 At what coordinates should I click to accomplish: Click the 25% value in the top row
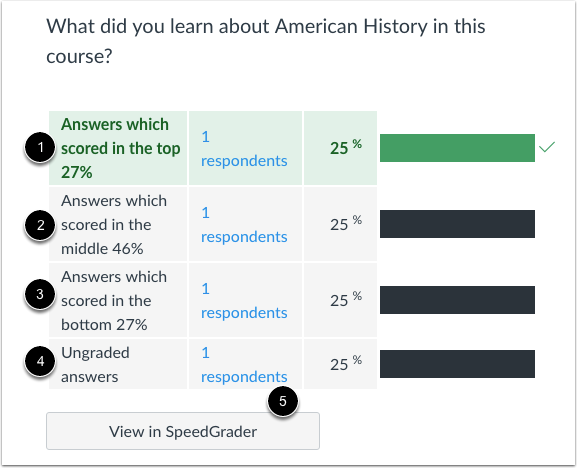click(x=346, y=148)
